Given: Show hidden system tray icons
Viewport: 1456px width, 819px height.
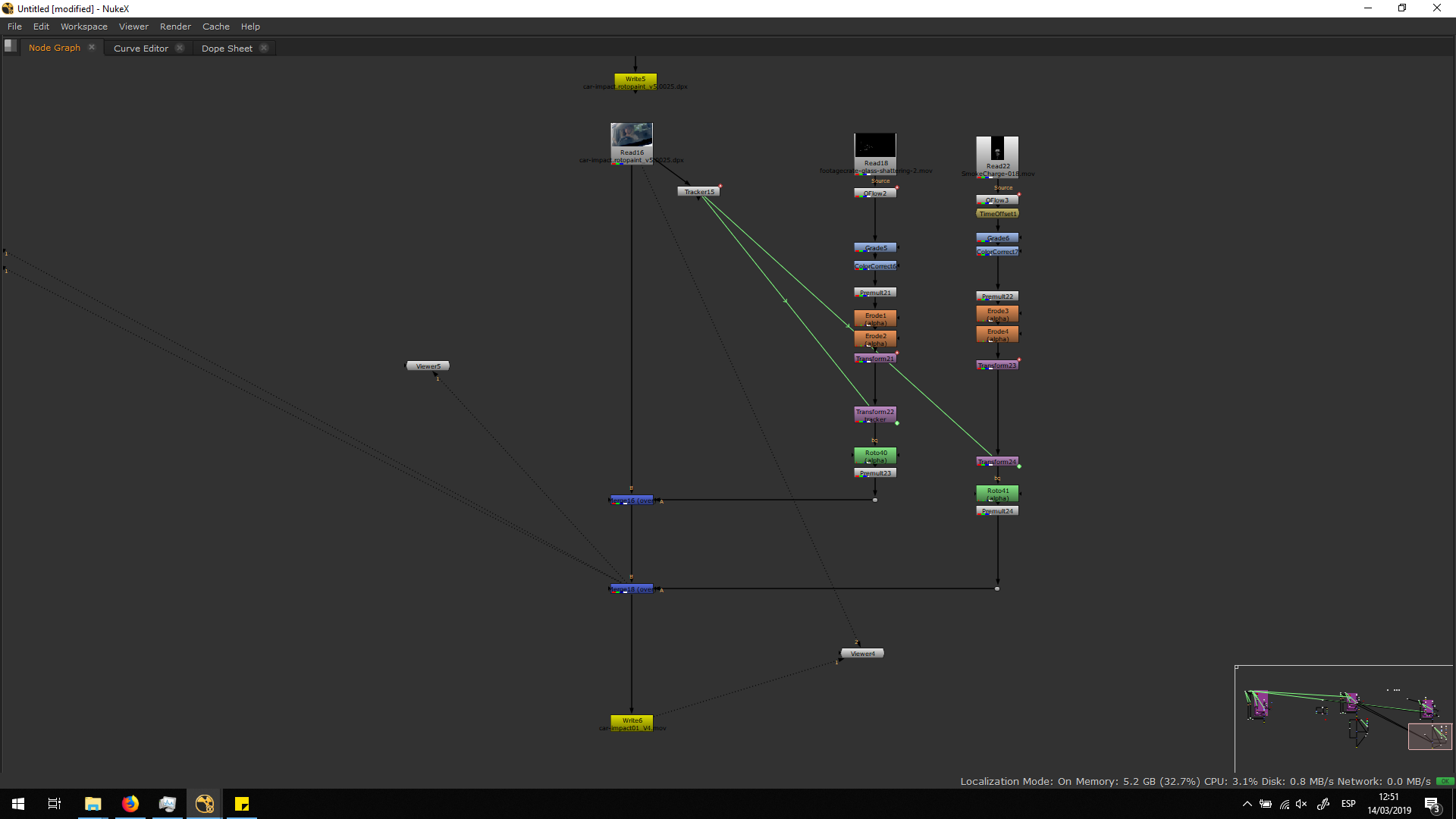Looking at the screenshot, I should (1247, 804).
